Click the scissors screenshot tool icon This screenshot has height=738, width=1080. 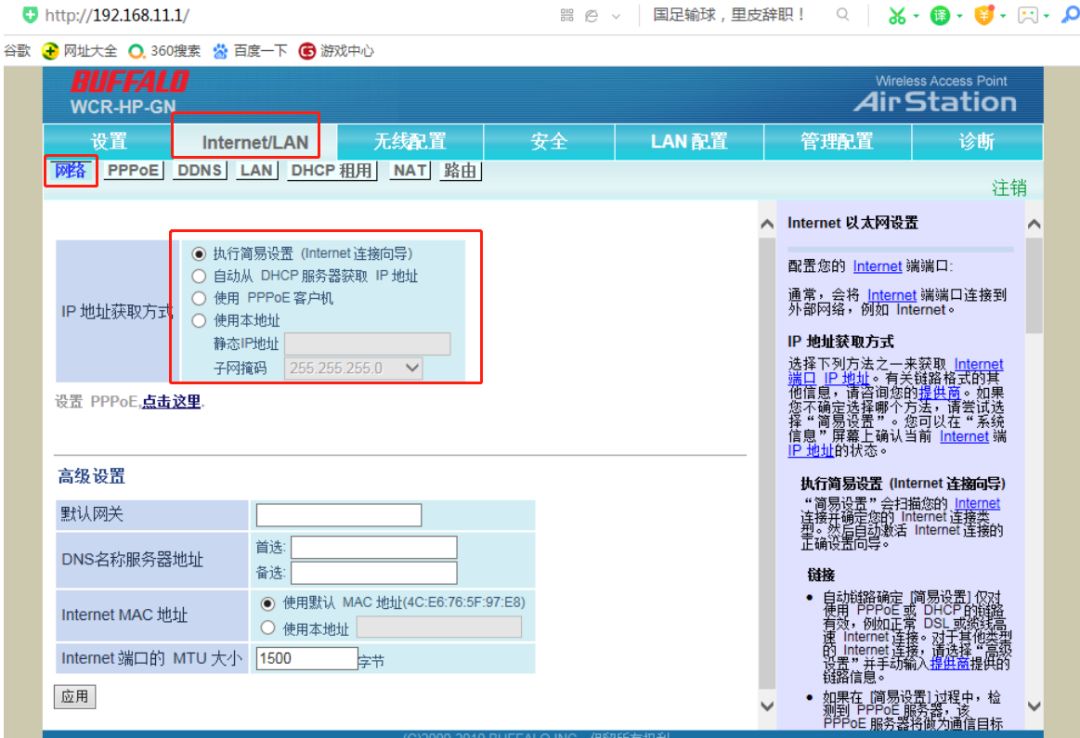(x=897, y=15)
